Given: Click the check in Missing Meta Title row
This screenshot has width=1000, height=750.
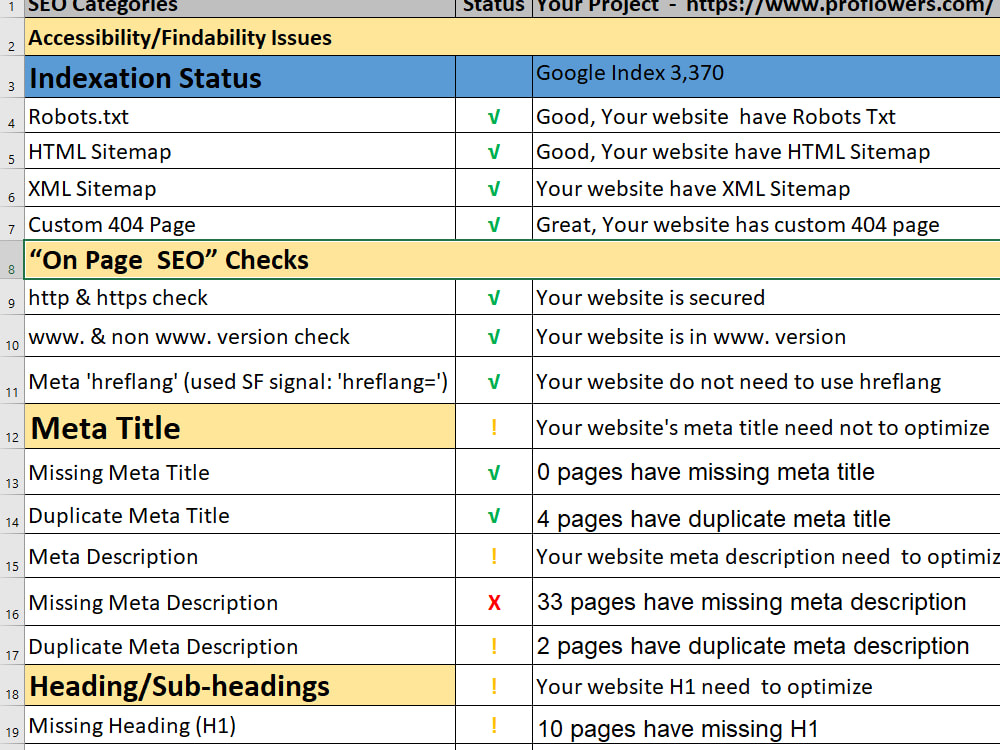Looking at the screenshot, I should 494,473.
